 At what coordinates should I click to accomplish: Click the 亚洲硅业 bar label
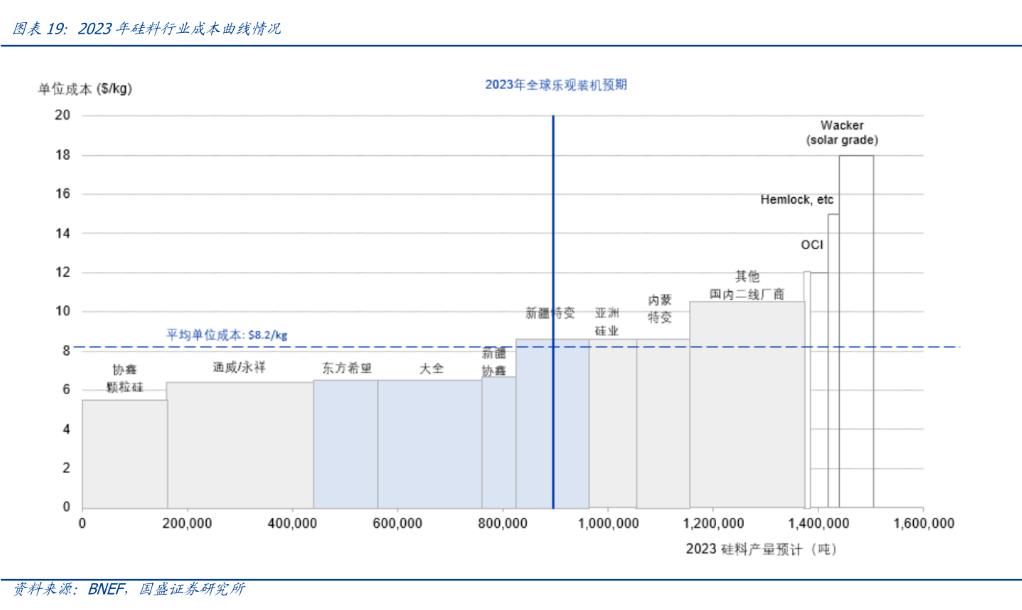607,321
